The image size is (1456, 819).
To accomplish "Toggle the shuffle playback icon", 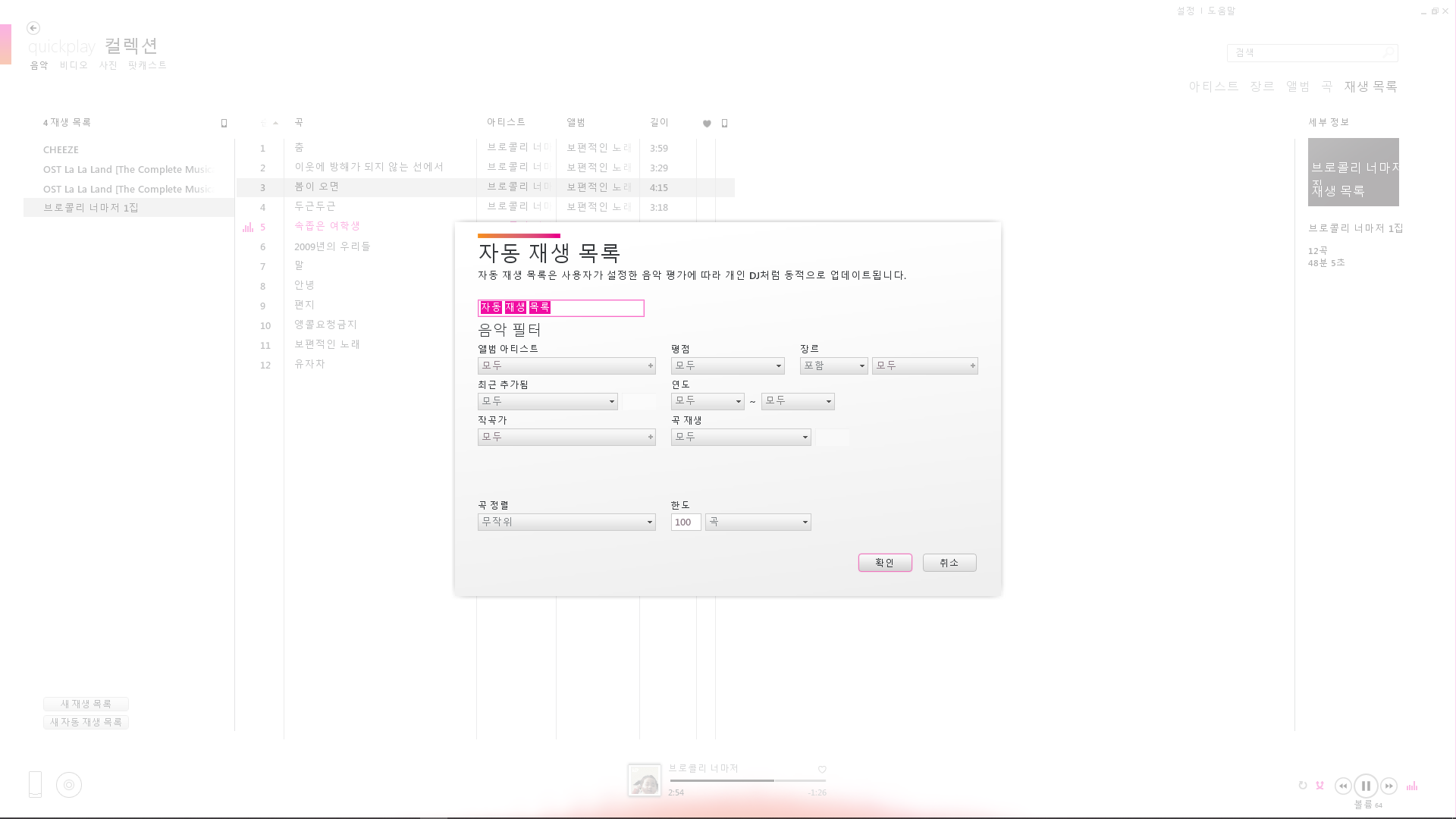I will 1320,786.
